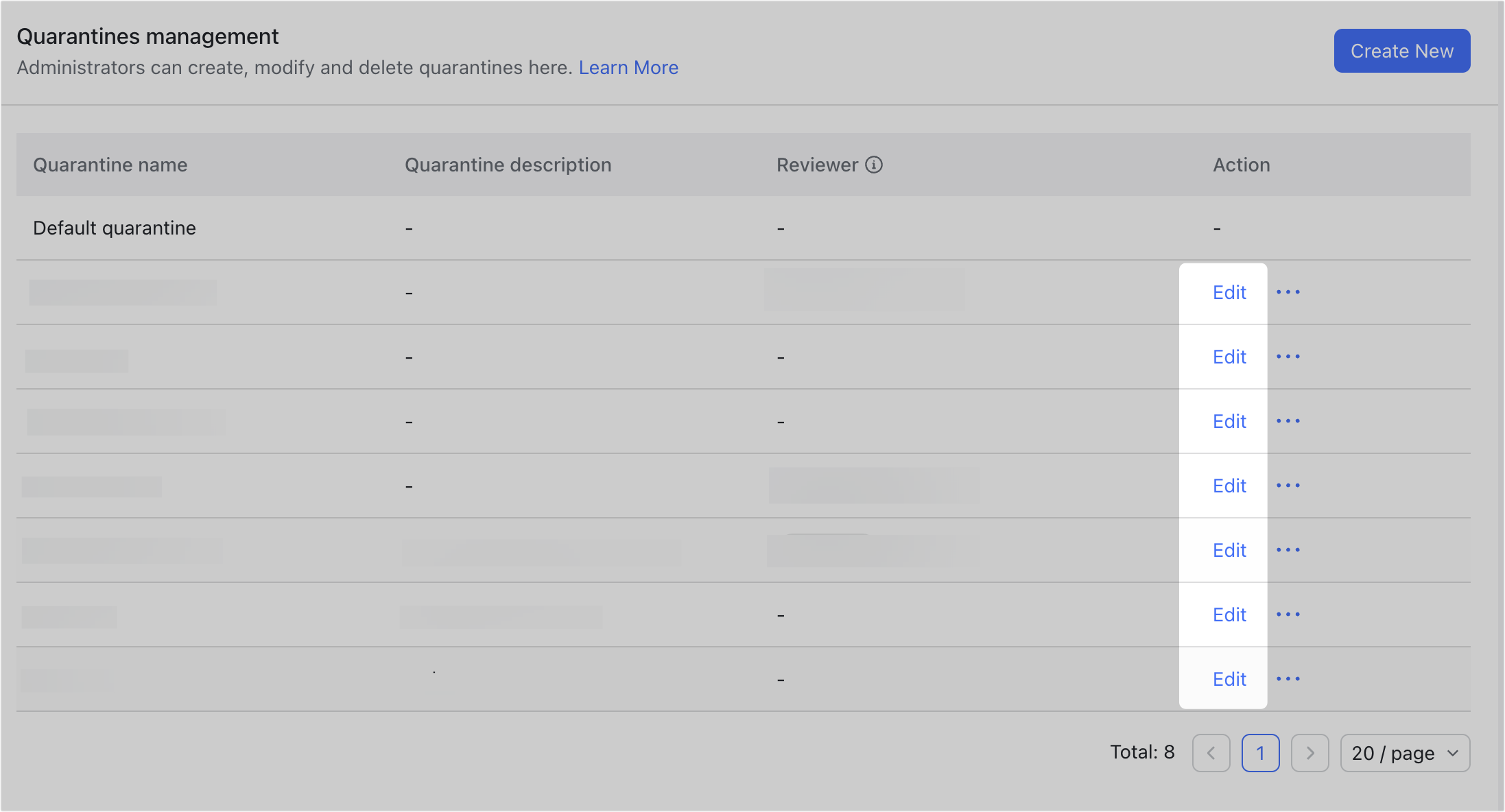Select page 1 in the pagination control
Viewport: 1505px width, 812px height.
click(1261, 752)
